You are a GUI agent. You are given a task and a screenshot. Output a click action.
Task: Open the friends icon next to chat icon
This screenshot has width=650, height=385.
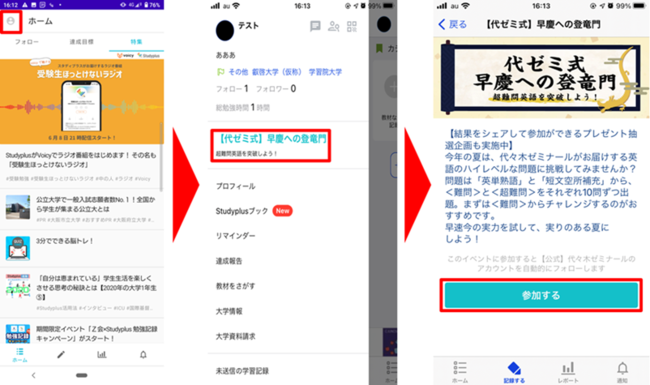[334, 27]
